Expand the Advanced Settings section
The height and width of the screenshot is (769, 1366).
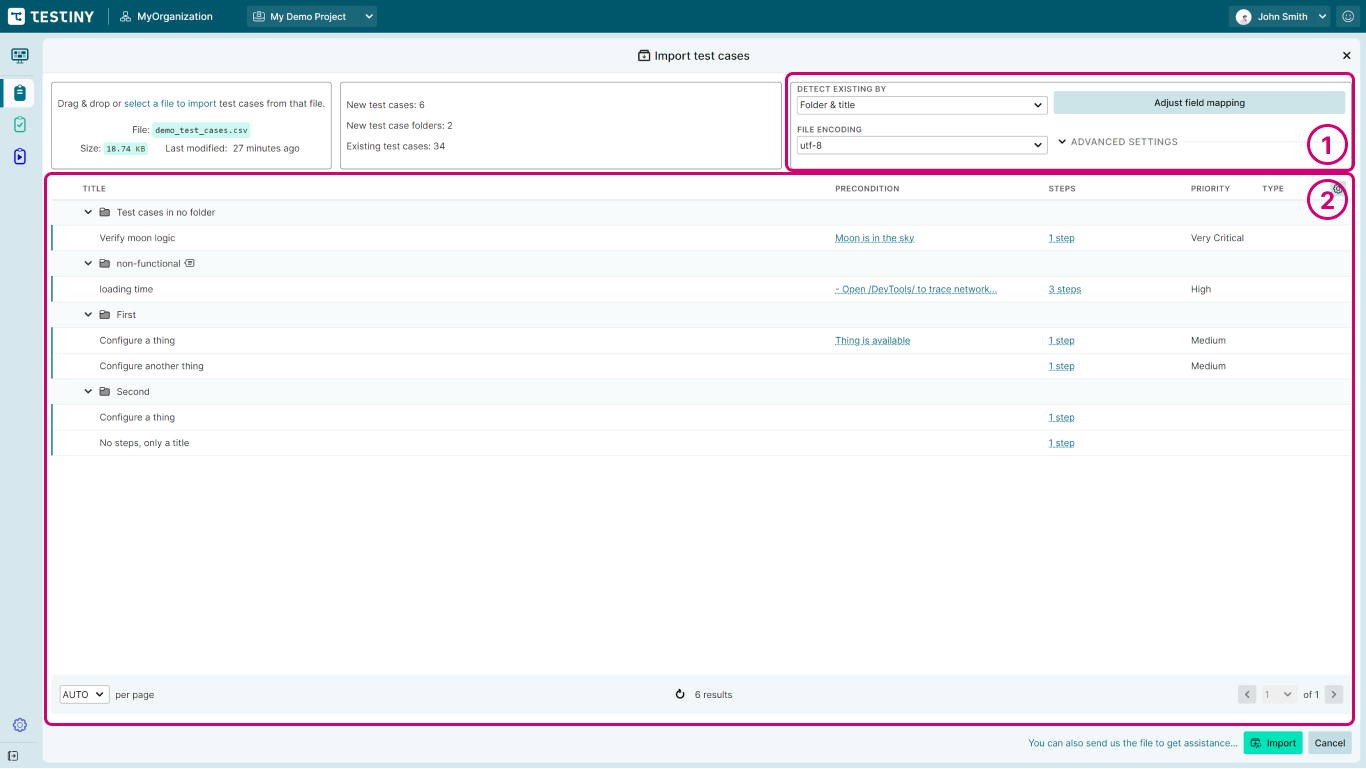(x=1117, y=142)
